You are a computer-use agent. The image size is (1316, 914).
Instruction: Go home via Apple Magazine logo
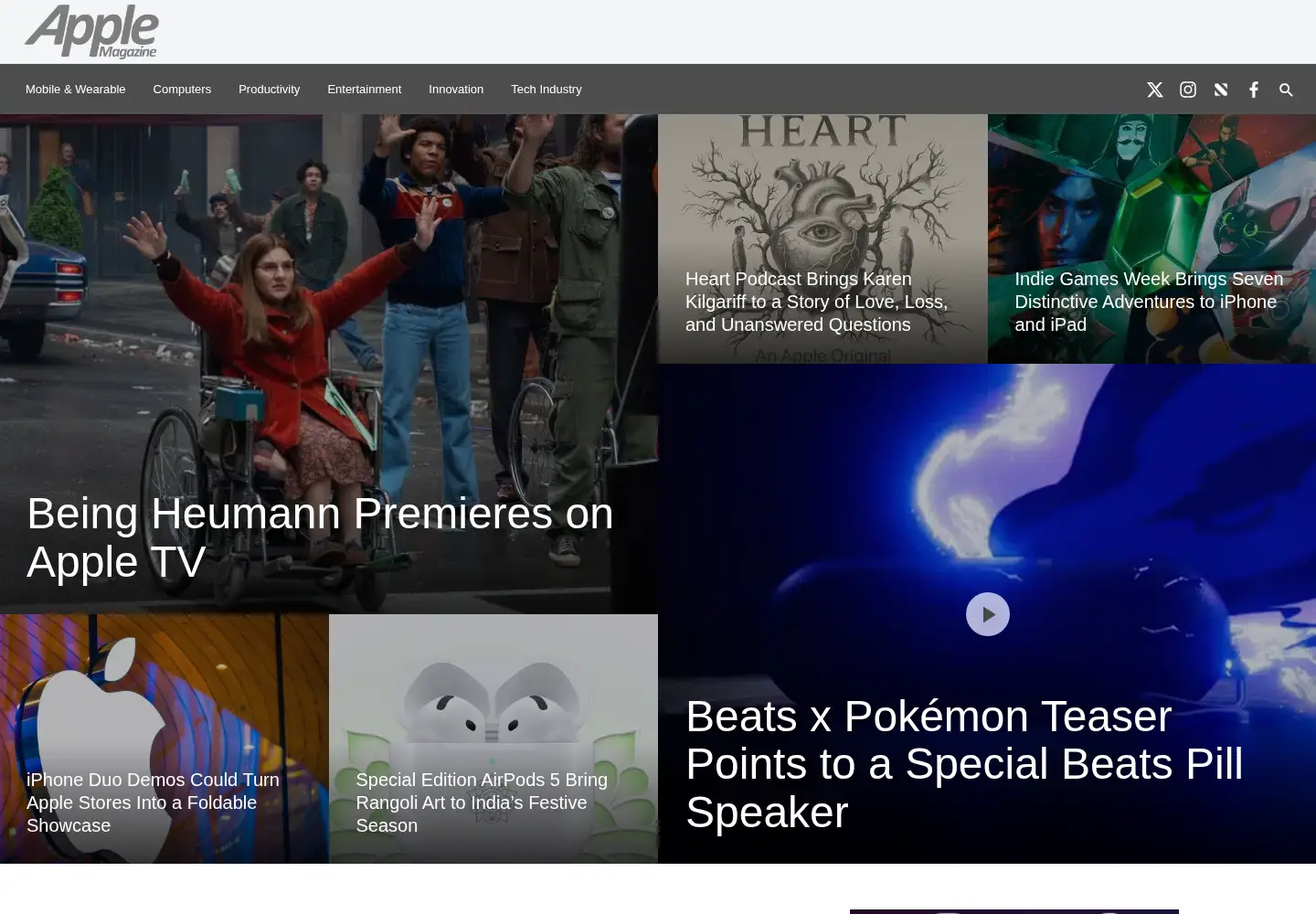point(91,32)
